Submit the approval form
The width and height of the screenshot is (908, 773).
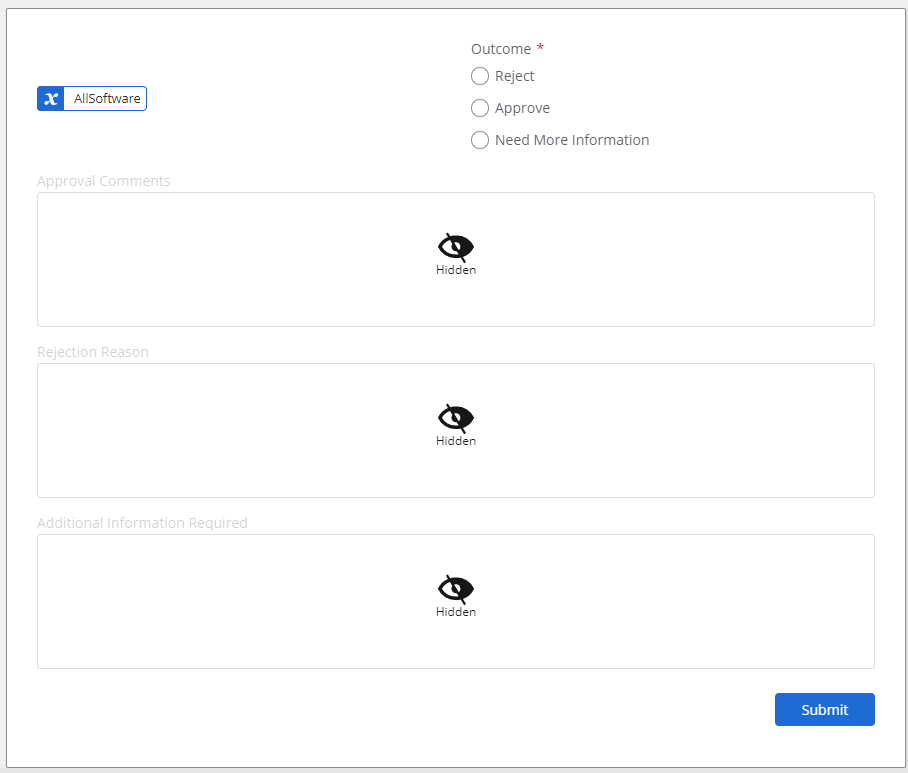(x=825, y=709)
